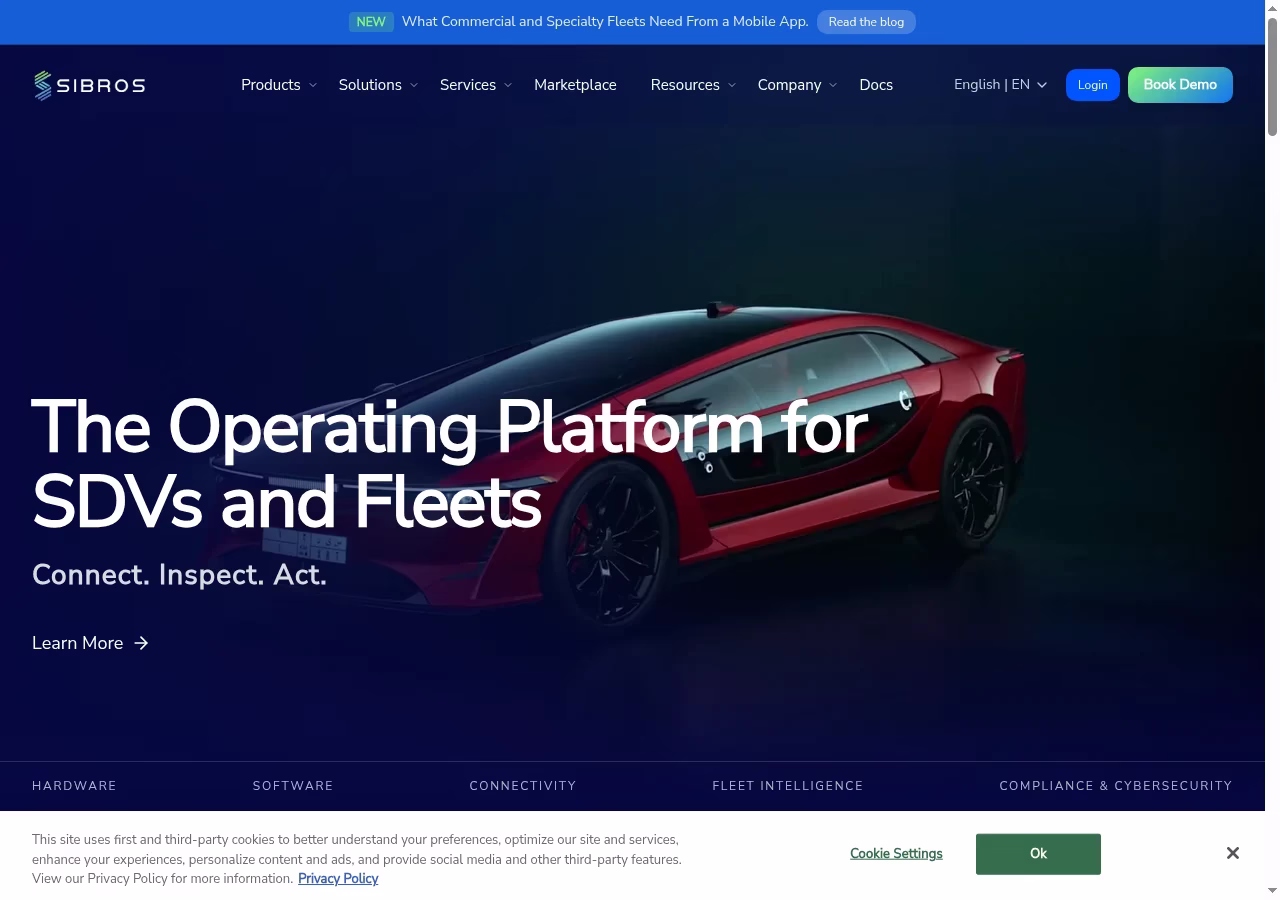Click the Book Demo button
The width and height of the screenshot is (1280, 900).
[x=1180, y=85]
